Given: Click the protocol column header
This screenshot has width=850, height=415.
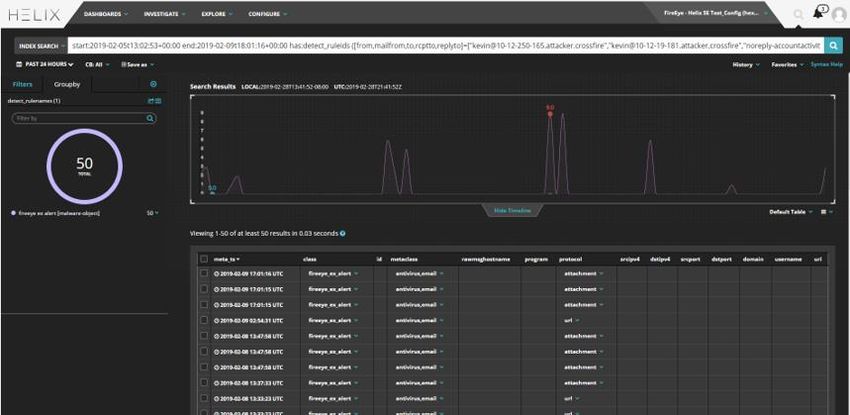Looking at the screenshot, I should pyautogui.click(x=570, y=260).
